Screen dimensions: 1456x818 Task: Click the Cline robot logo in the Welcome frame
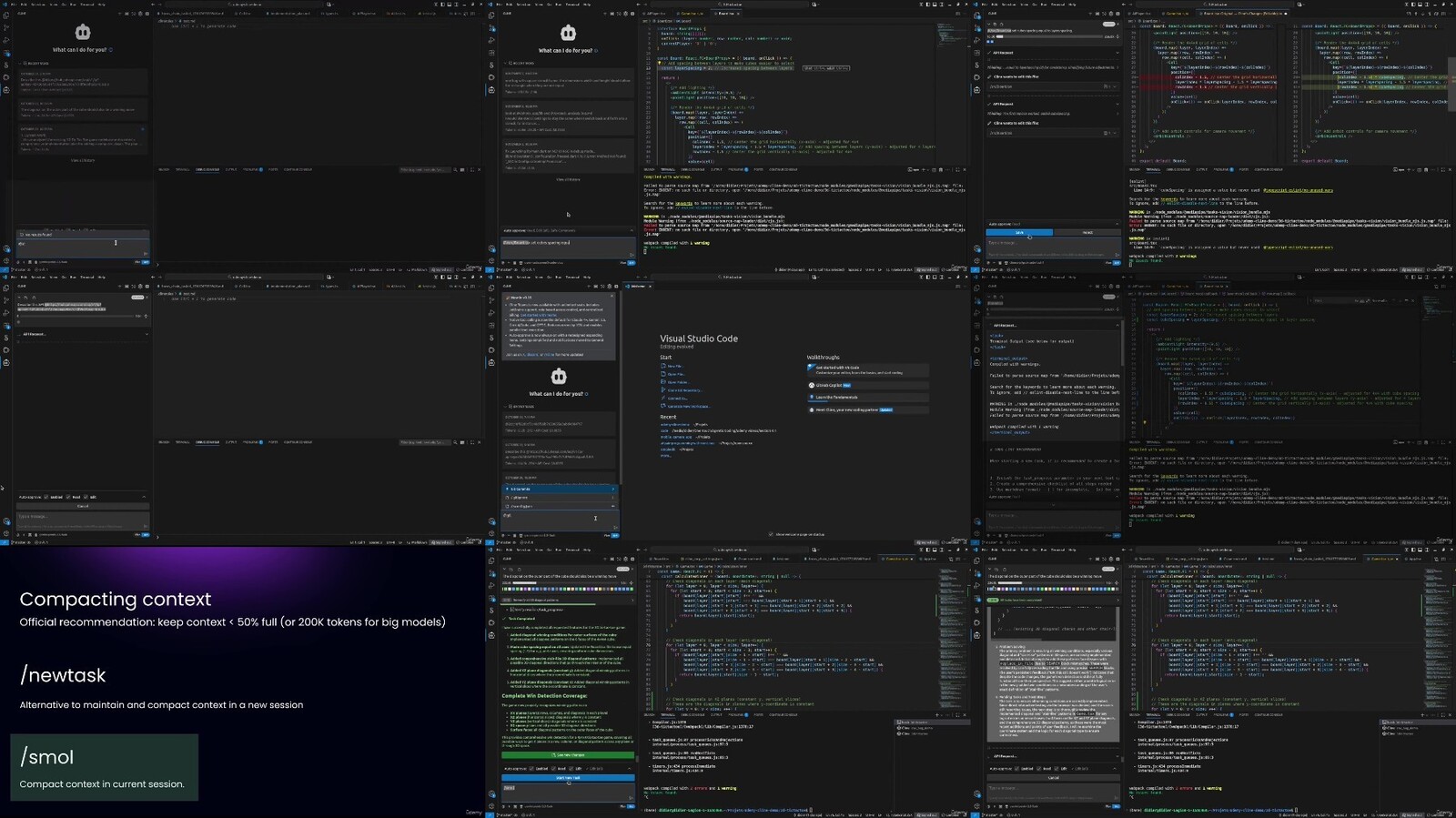point(559,377)
